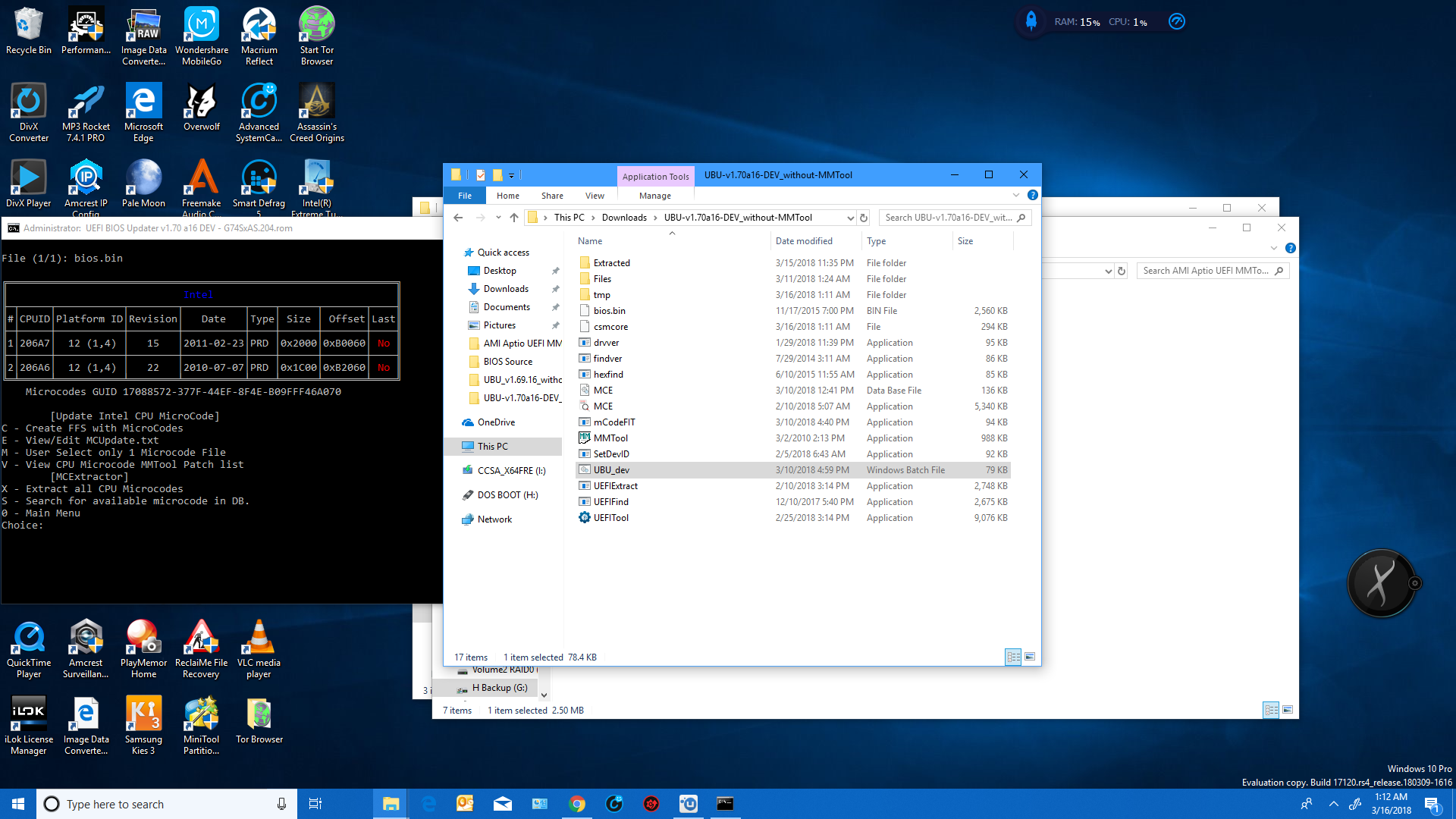
Task: Open Command Prompt taskbar icon
Action: [725, 804]
